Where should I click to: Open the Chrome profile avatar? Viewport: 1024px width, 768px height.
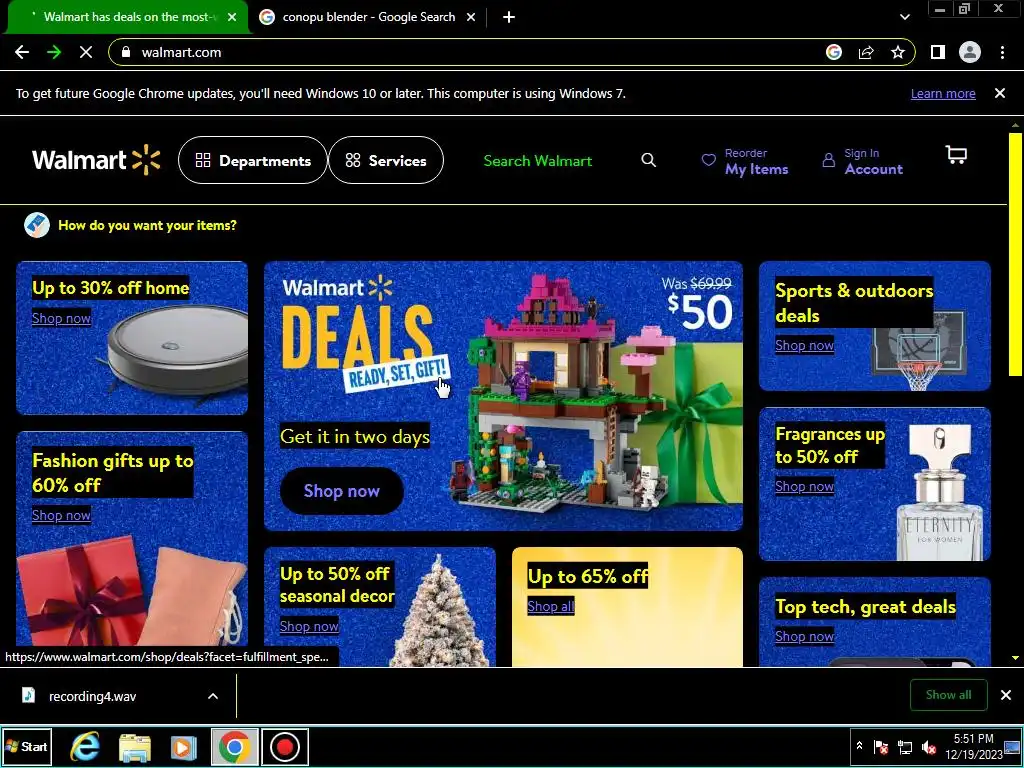[970, 52]
